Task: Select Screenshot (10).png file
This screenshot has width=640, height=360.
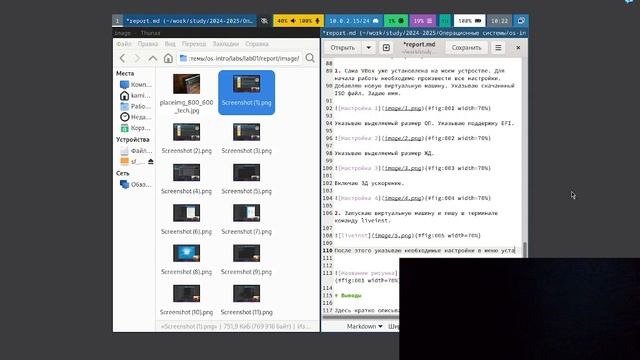Action: click(x=187, y=300)
